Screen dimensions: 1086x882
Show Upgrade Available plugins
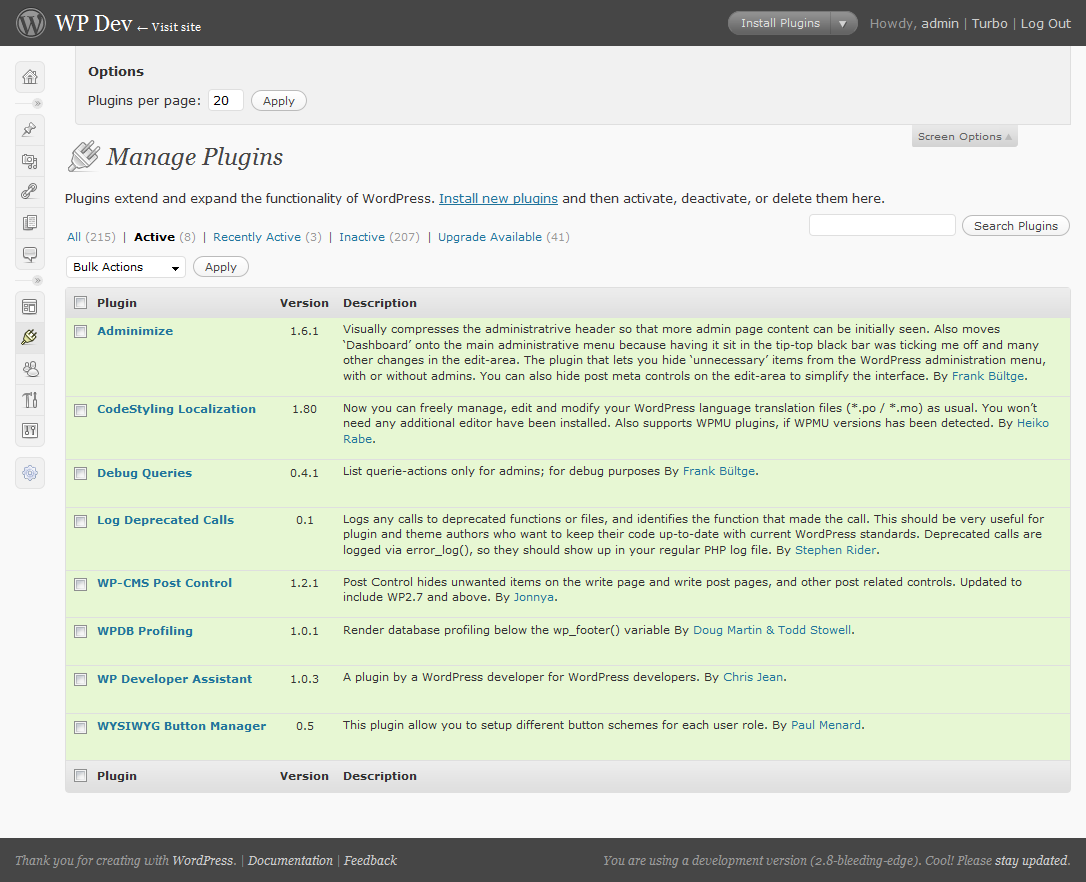[490, 237]
